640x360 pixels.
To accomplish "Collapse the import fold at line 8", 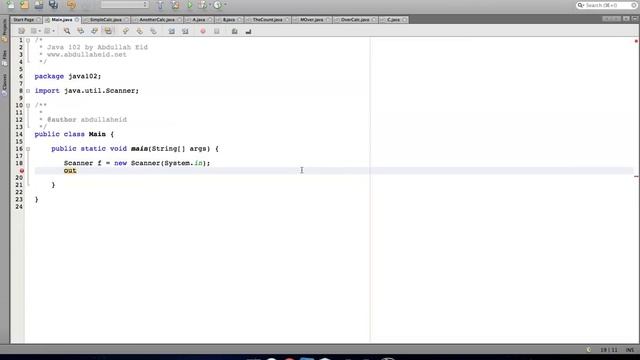I will coord(28,91).
